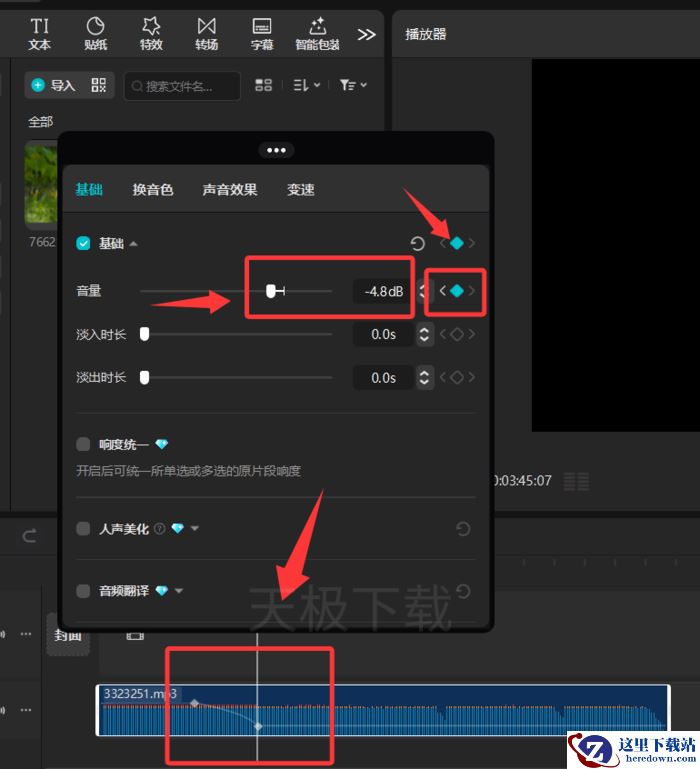Switch to the 变速 tab
The image size is (700, 769).
pos(301,189)
